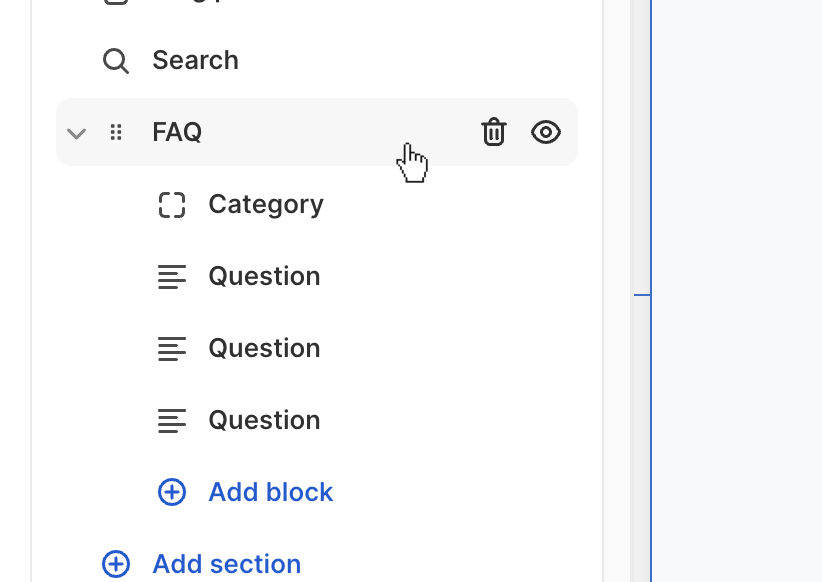Toggle FAQ section visibility with eye icon

[546, 132]
